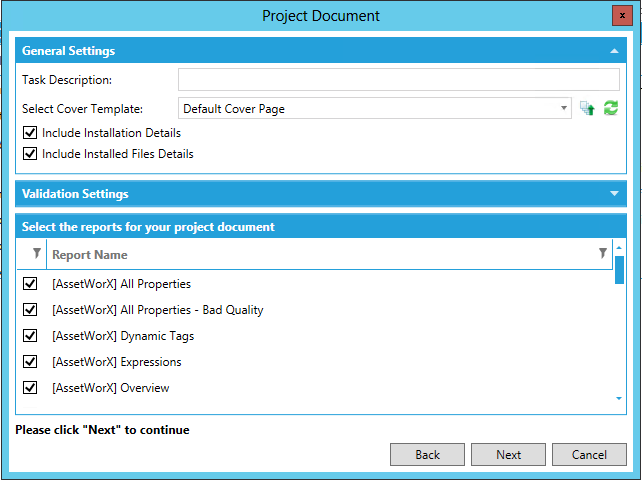Expand the Validation Settings section
642x480 pixels.
coord(613,194)
